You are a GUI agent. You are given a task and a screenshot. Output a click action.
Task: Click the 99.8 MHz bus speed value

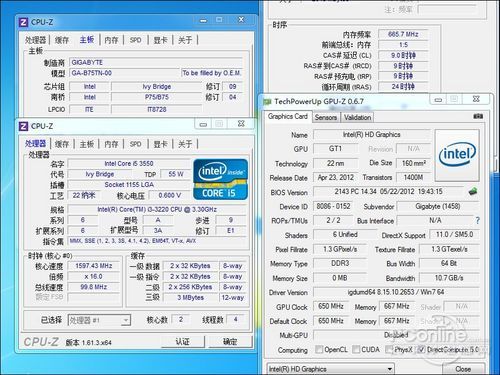94,287
